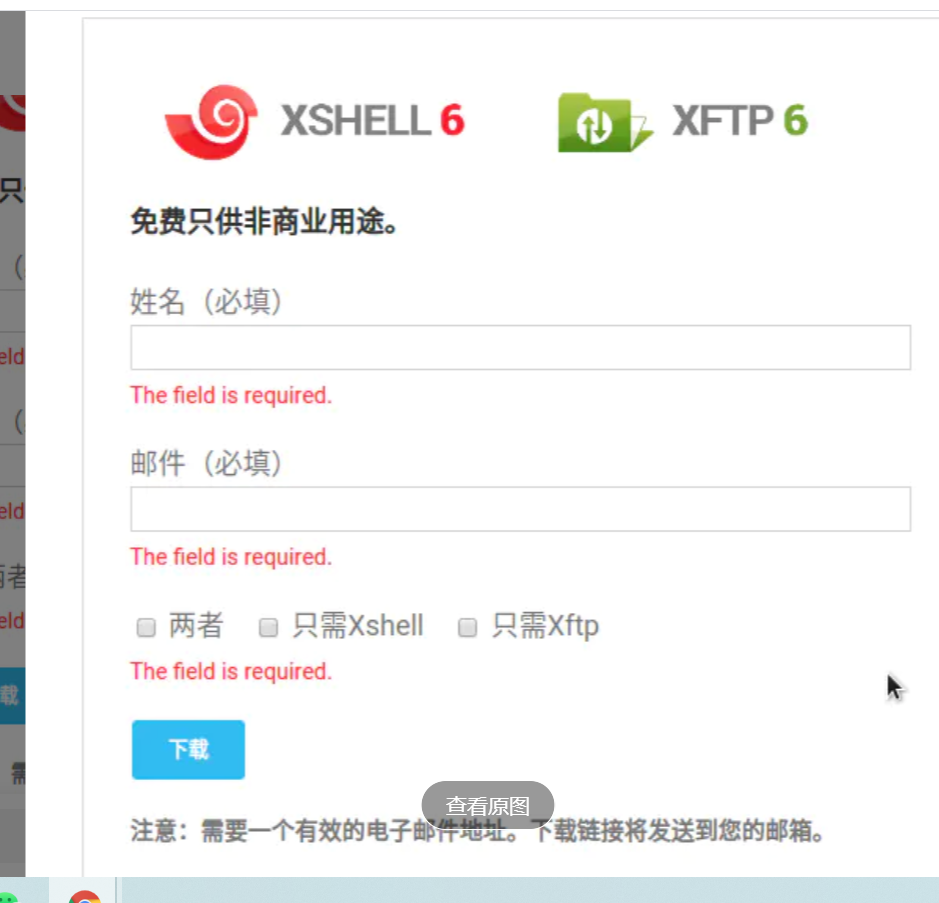This screenshot has height=903, width=939.
Task: Check the 两者 checkbox
Action: 146,628
